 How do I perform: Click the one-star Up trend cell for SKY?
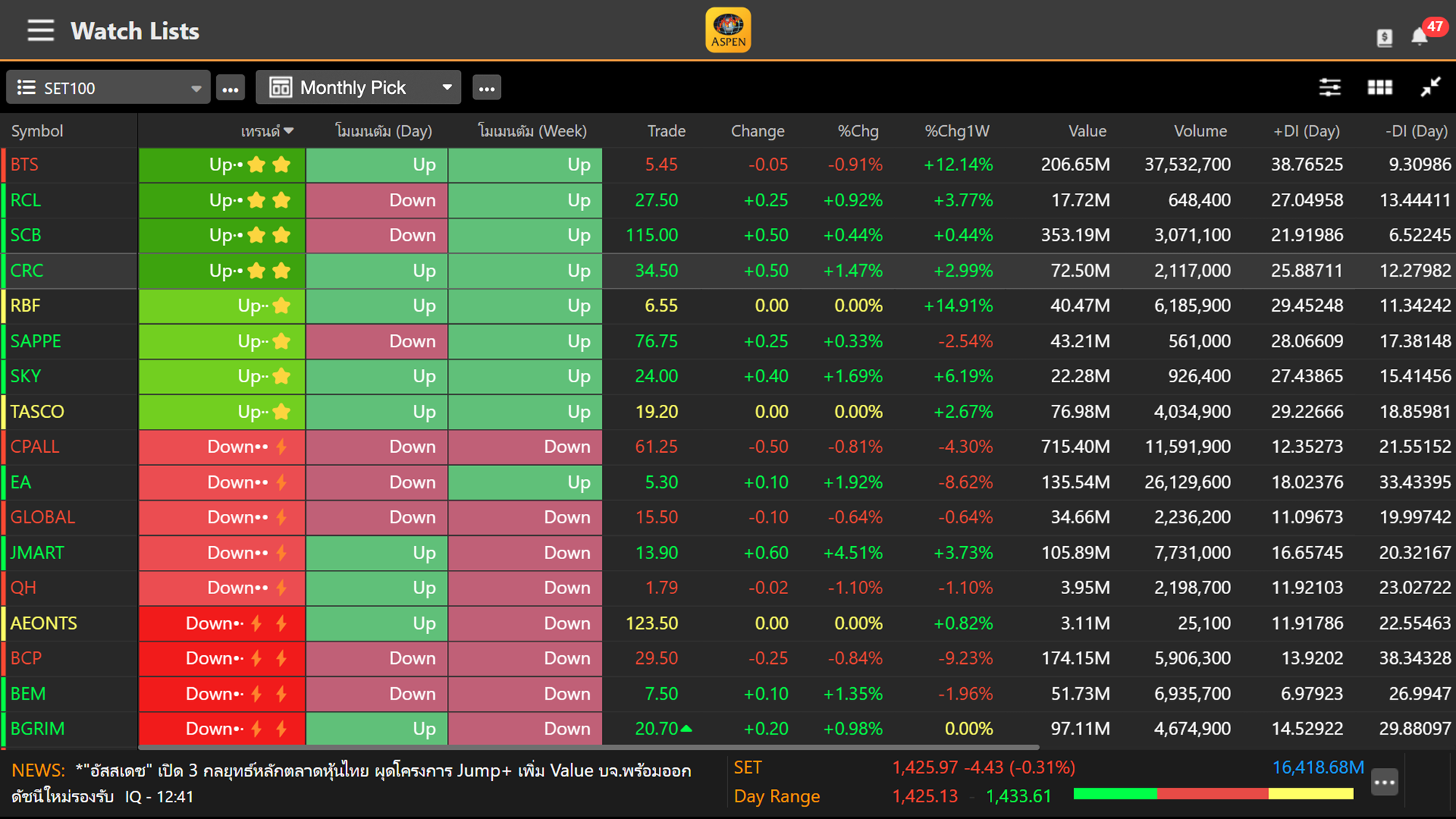tap(222, 376)
